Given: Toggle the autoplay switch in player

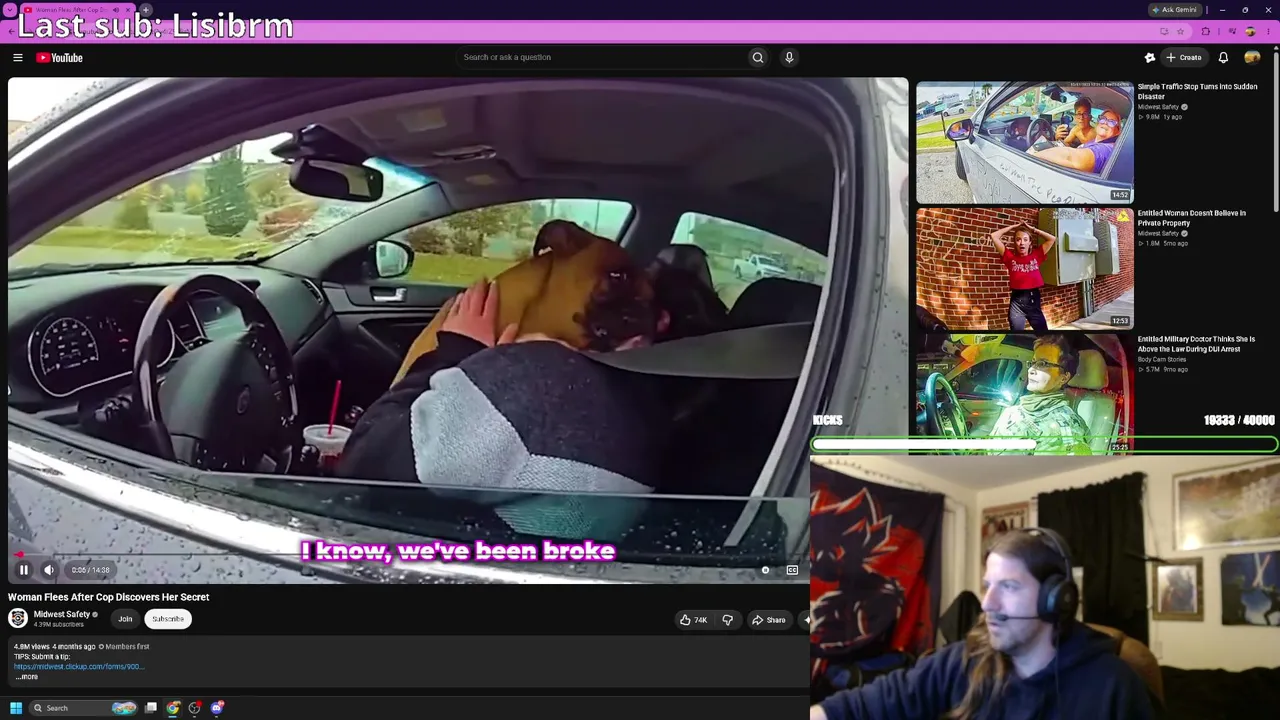Looking at the screenshot, I should click(x=765, y=570).
